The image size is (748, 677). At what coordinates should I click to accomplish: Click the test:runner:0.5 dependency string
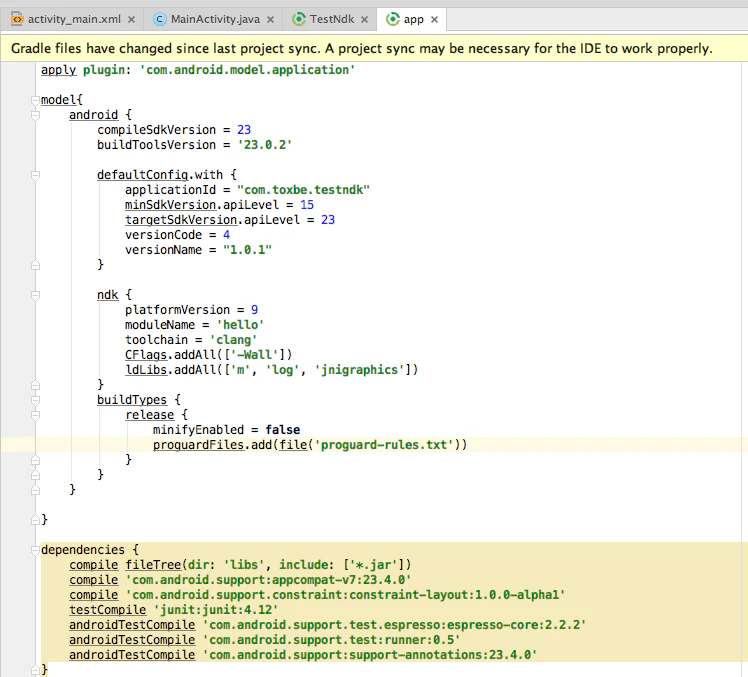[x=331, y=640]
